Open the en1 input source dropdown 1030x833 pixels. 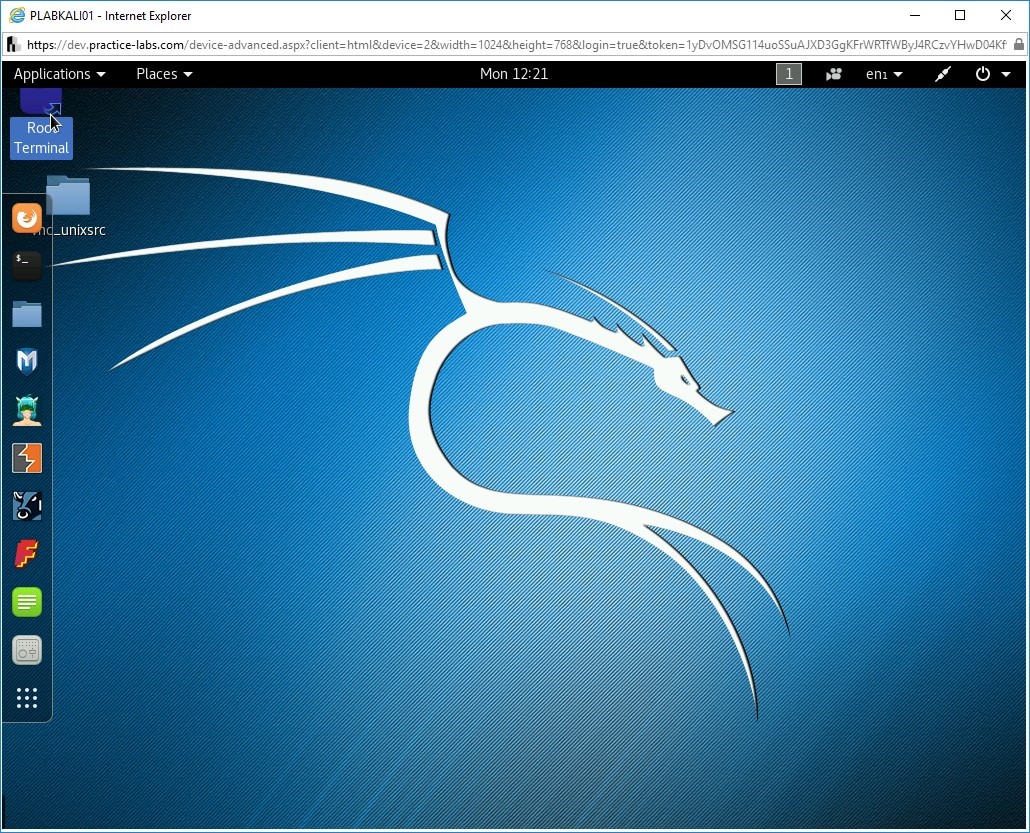(883, 74)
